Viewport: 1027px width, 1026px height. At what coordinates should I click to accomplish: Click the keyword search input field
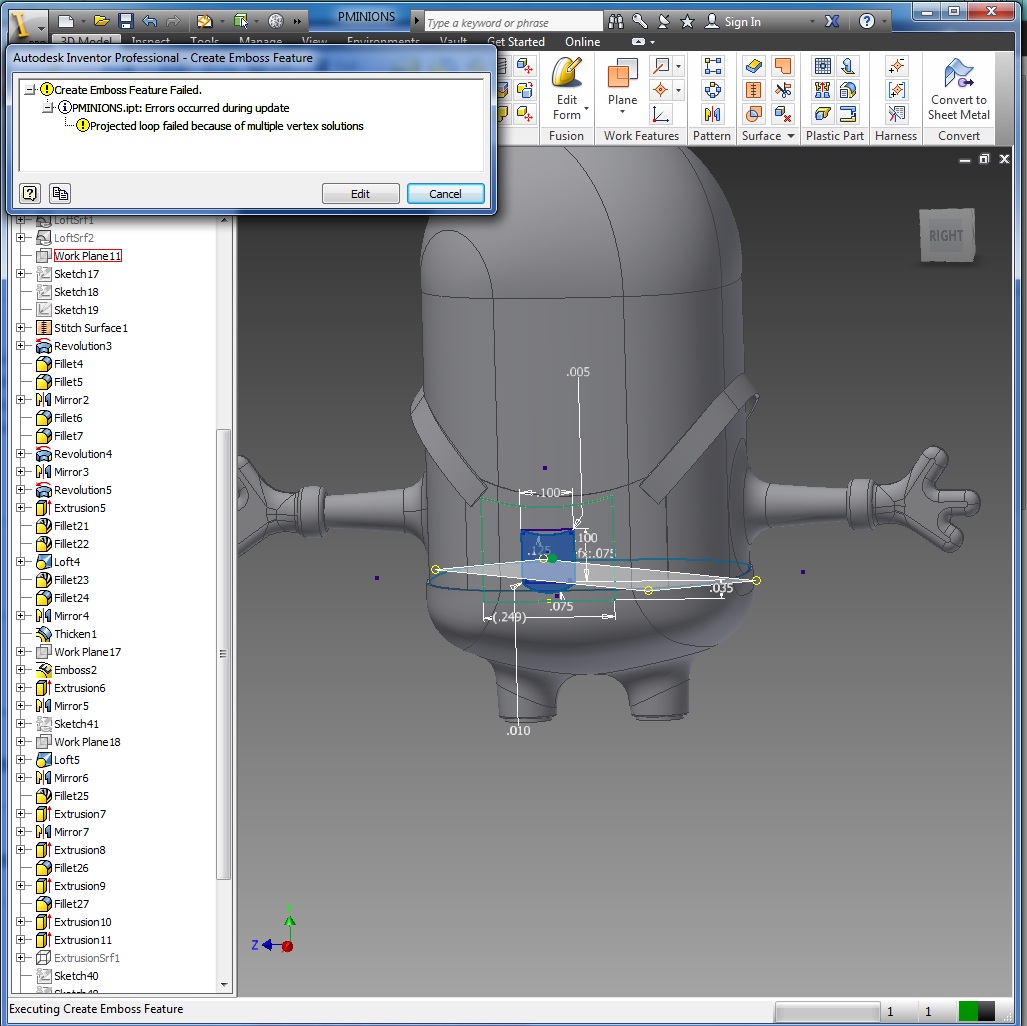click(513, 22)
